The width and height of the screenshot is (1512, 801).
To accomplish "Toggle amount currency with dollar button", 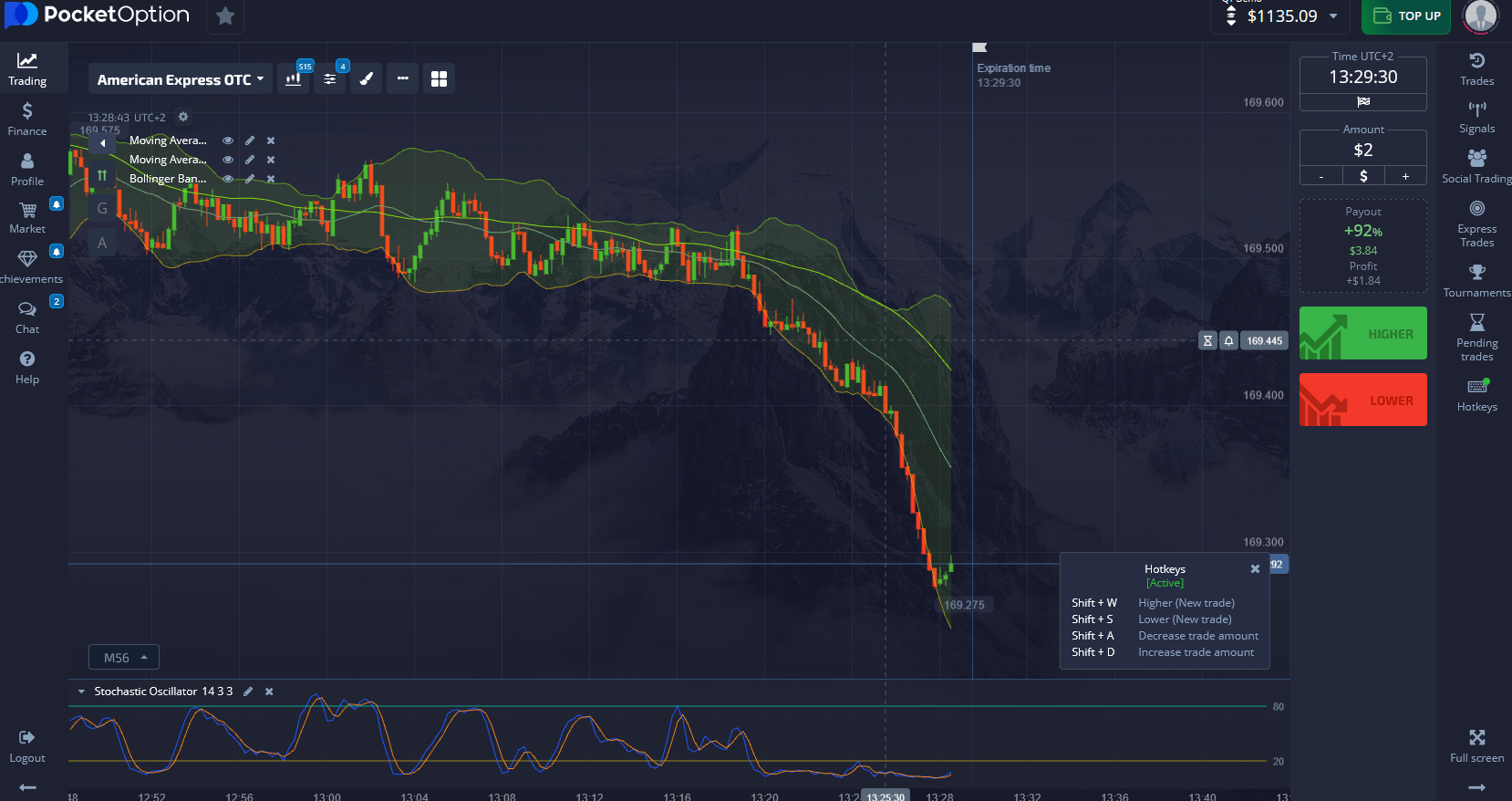I will [1362, 176].
